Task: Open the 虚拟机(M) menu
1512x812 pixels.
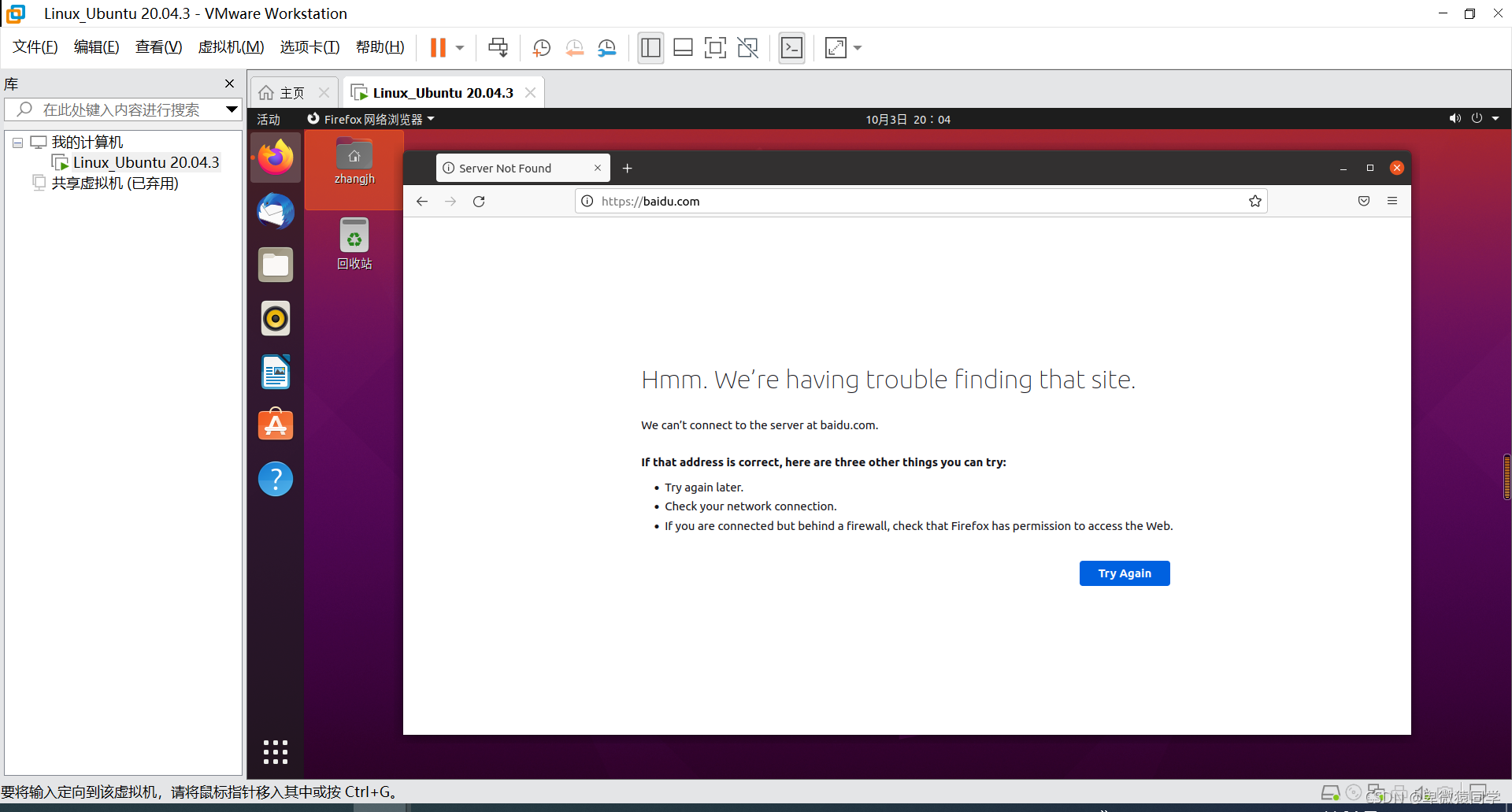Action: 231,47
